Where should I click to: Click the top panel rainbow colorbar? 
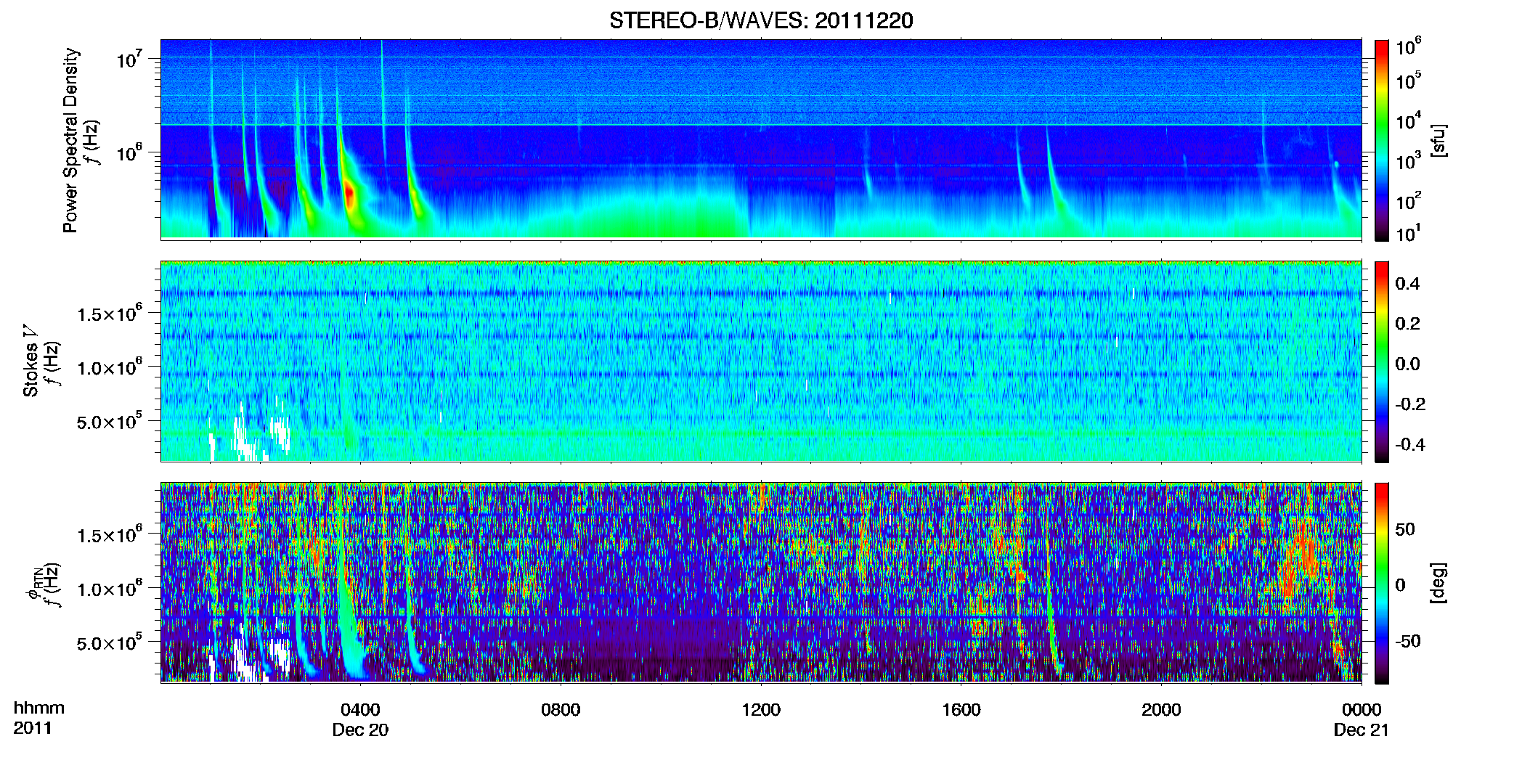[x=1382, y=140]
